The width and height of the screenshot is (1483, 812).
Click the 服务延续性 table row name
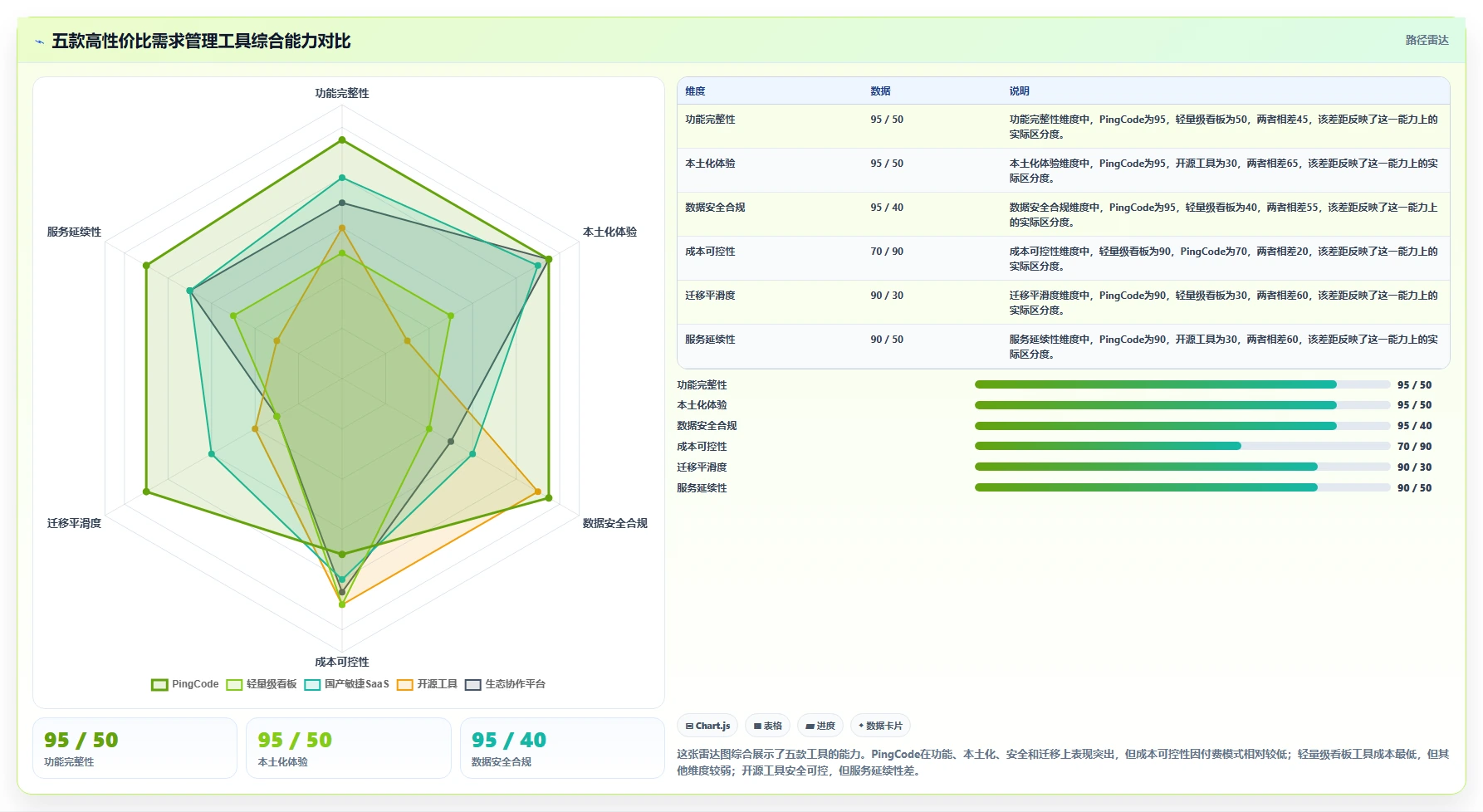click(710, 340)
